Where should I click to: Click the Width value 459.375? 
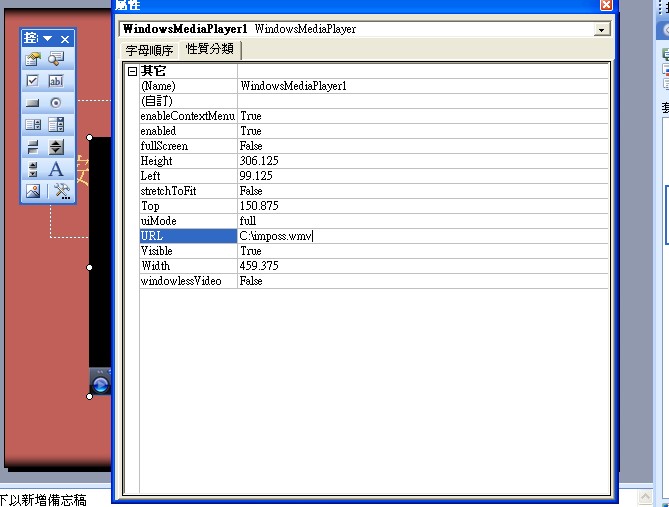click(x=259, y=266)
